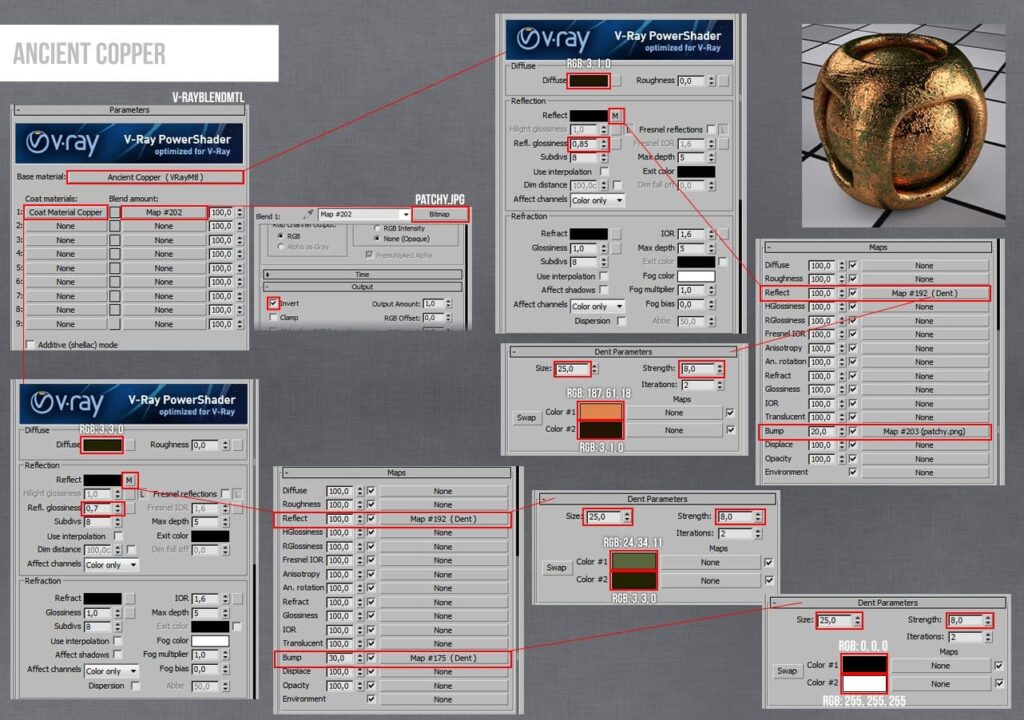The image size is (1024, 720).
Task: Open the Map #202 dropdown list
Action: 406,214
